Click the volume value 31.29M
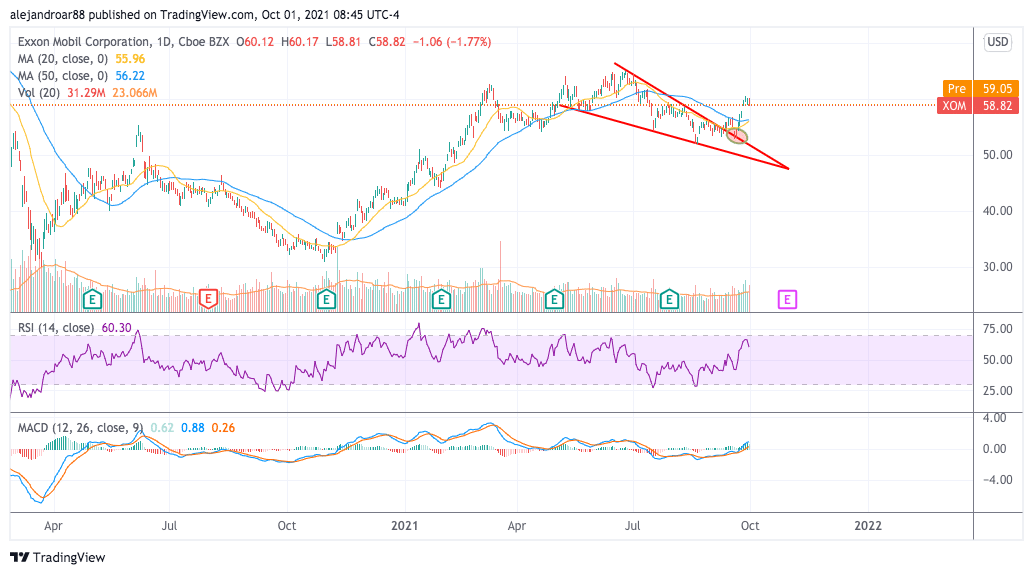1033x575 pixels. tap(86, 93)
